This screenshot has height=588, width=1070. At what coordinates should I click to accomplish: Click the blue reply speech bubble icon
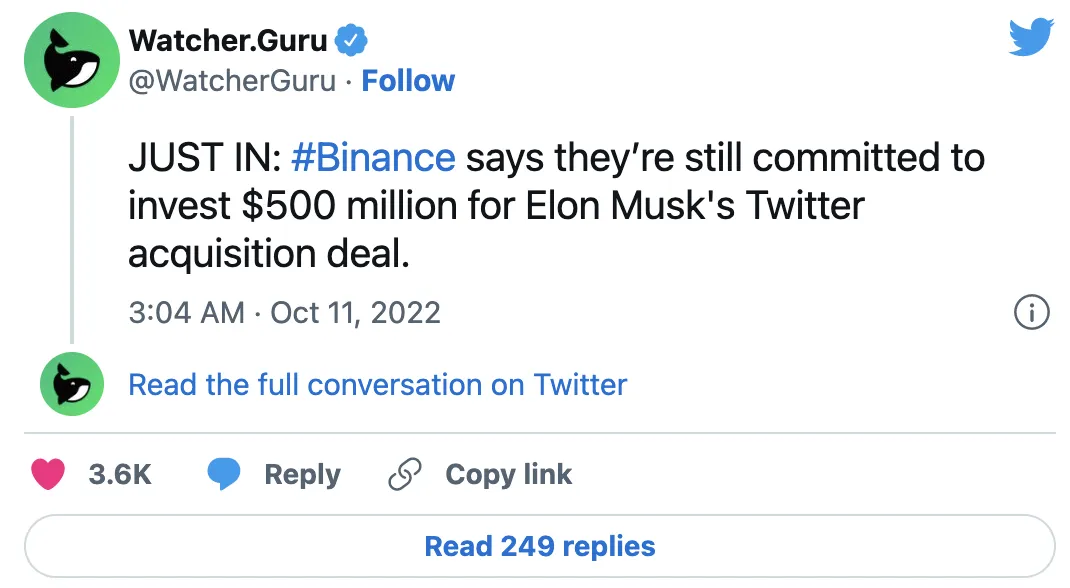click(x=224, y=474)
